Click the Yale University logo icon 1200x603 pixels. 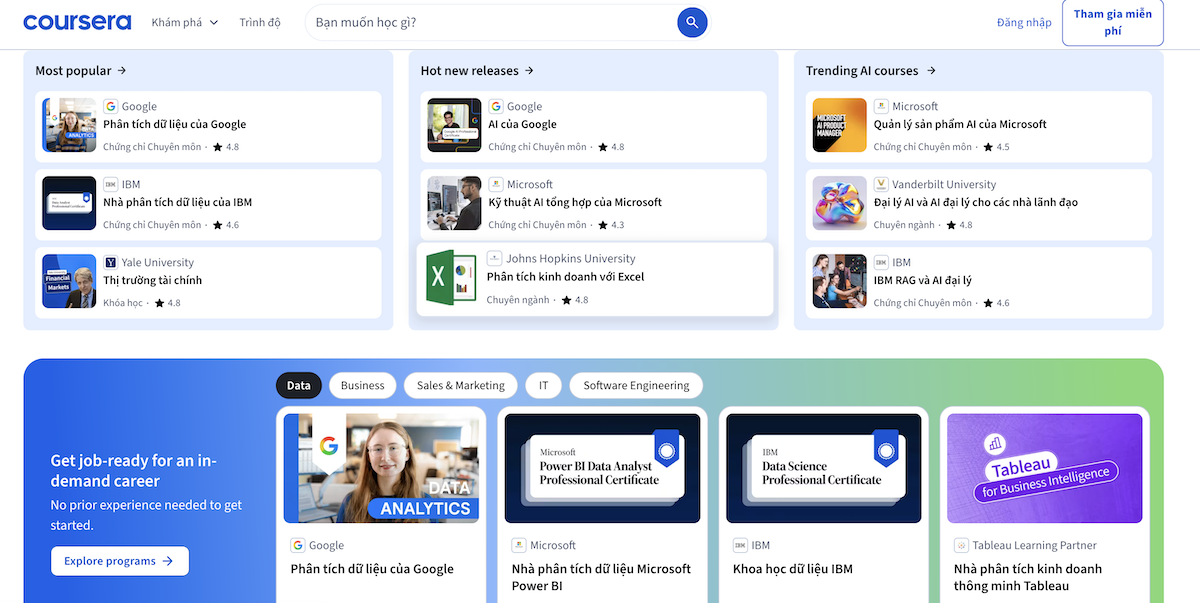click(x=111, y=262)
